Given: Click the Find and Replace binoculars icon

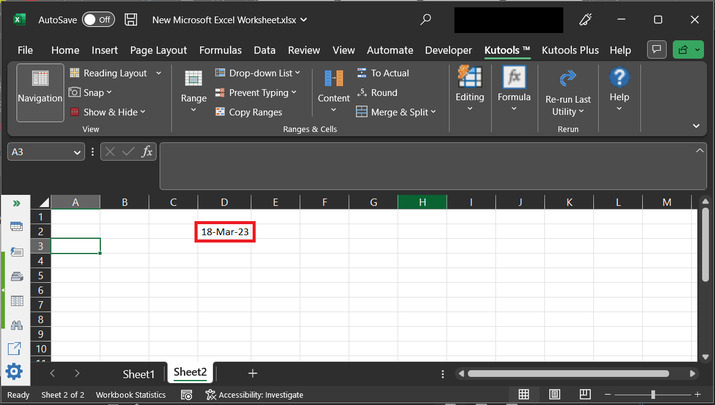Looking at the screenshot, I should [16, 324].
